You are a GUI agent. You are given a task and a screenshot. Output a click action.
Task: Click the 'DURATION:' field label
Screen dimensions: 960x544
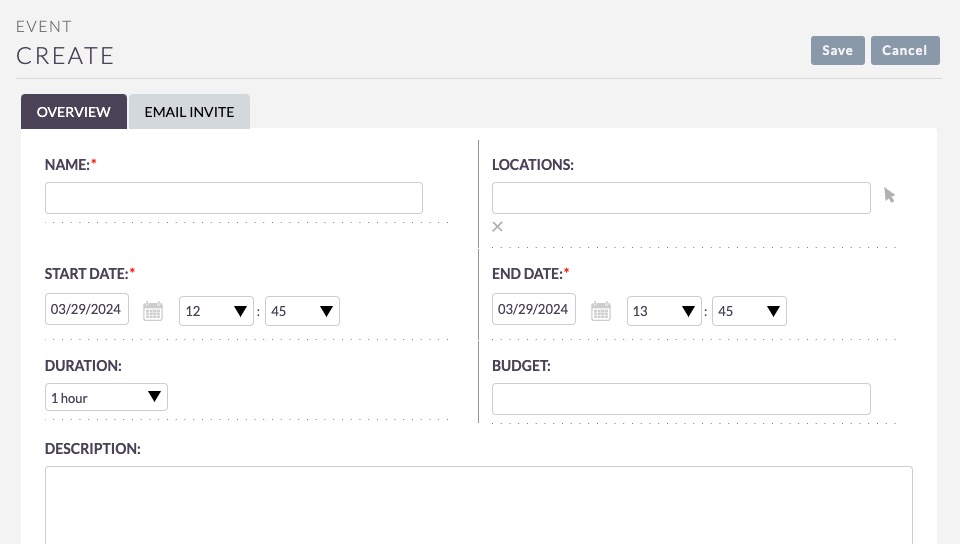click(83, 365)
